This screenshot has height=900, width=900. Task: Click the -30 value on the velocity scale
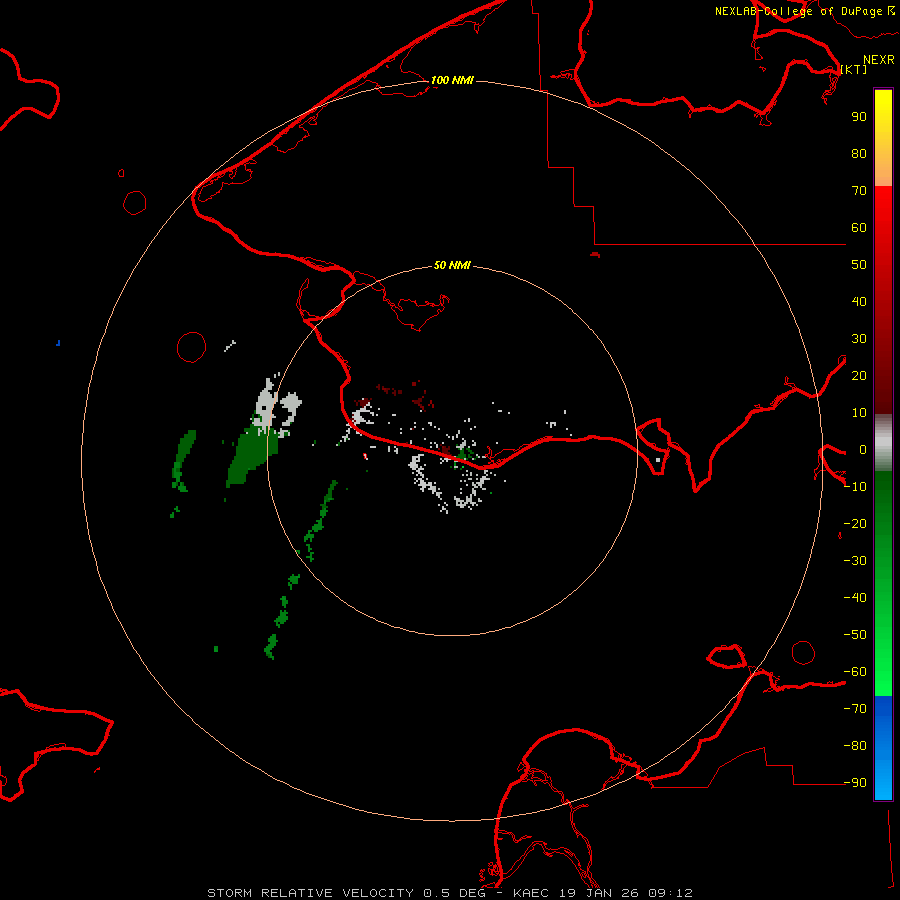[855, 561]
